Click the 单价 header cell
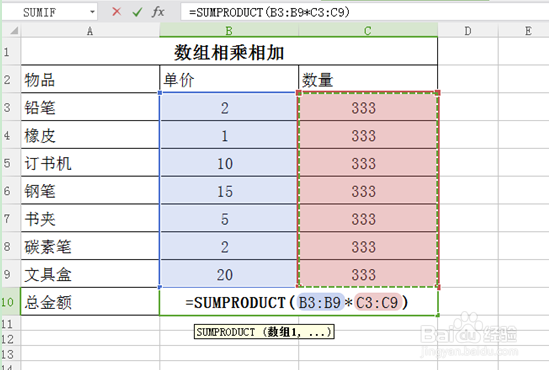The width and height of the screenshot is (549, 370). coord(229,79)
